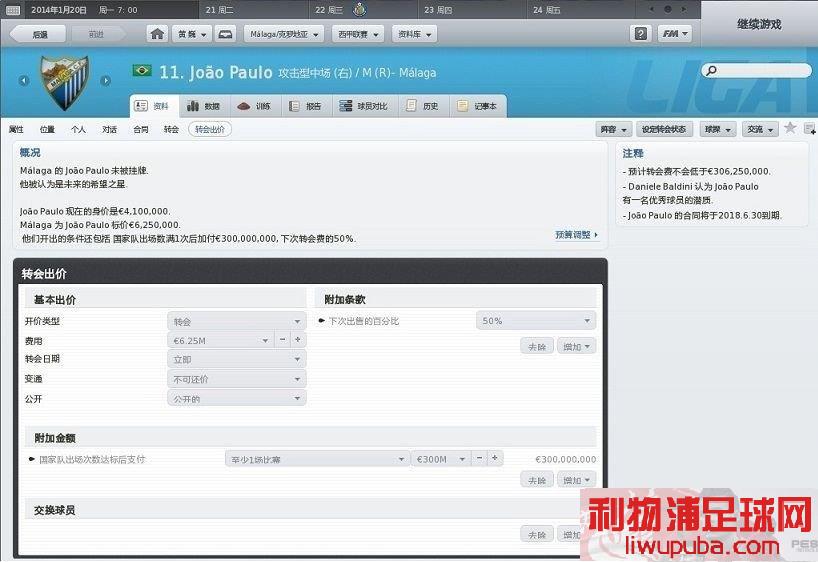
Task: Open the 资料库 dropdown
Action: 414,34
